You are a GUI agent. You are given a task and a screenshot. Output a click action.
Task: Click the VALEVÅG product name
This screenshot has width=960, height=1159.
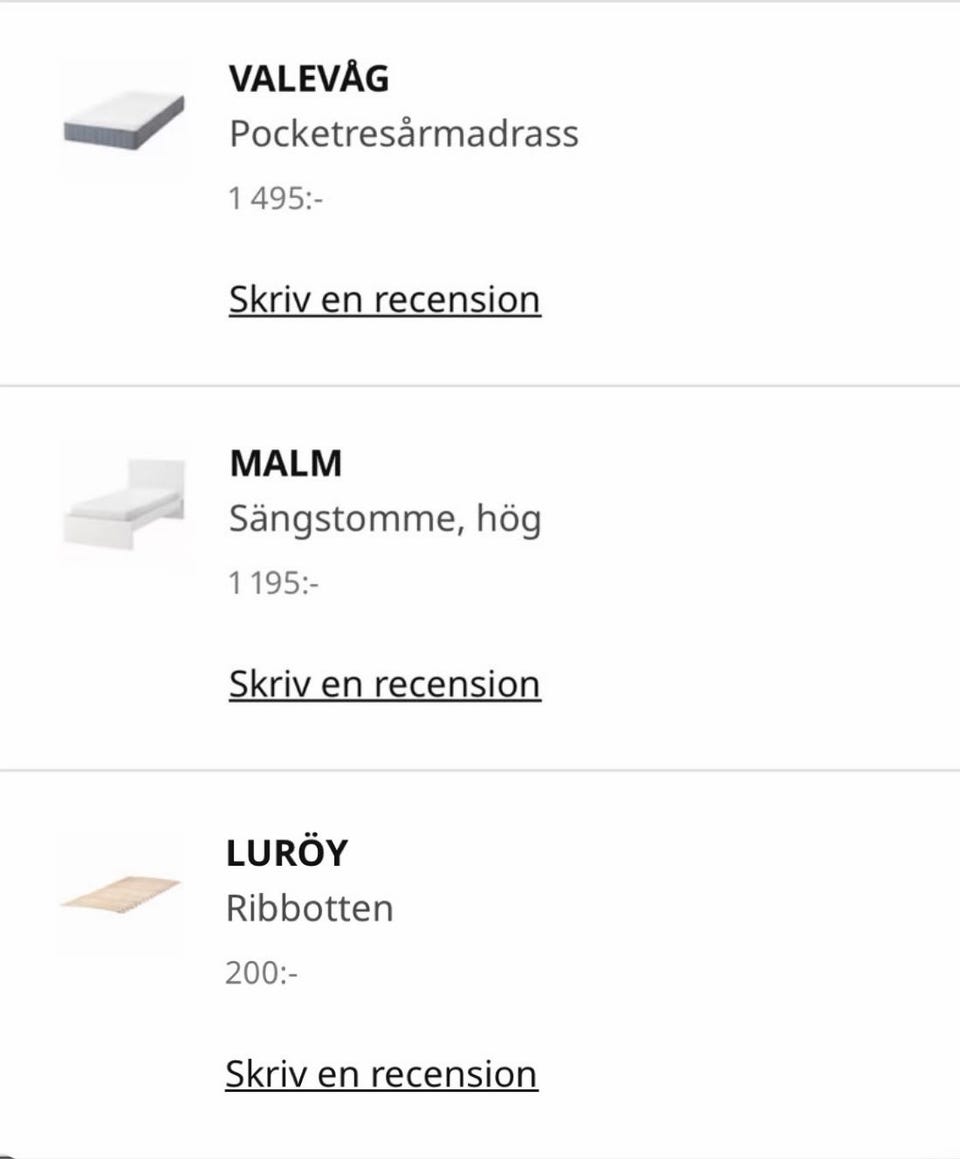tap(309, 78)
